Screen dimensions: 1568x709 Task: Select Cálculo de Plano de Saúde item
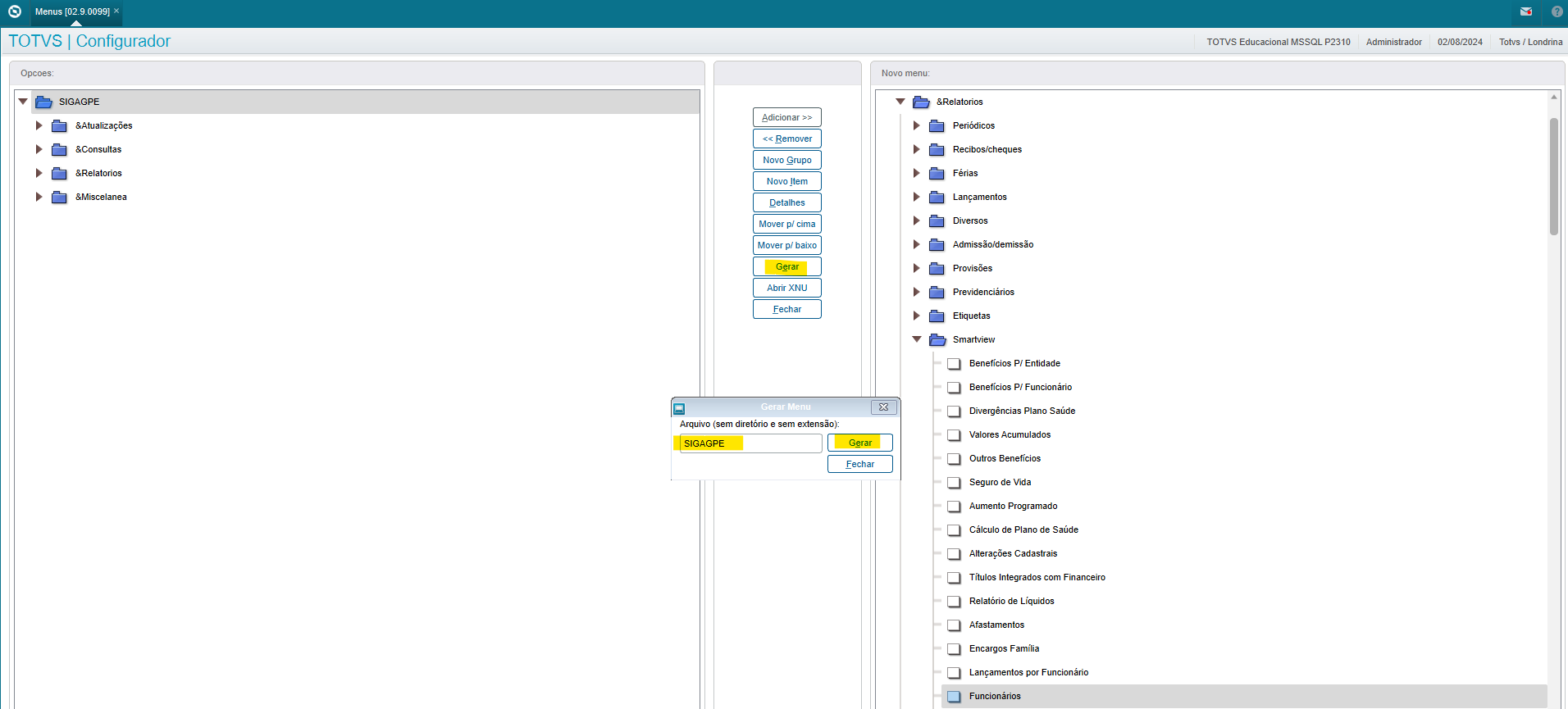click(1023, 529)
